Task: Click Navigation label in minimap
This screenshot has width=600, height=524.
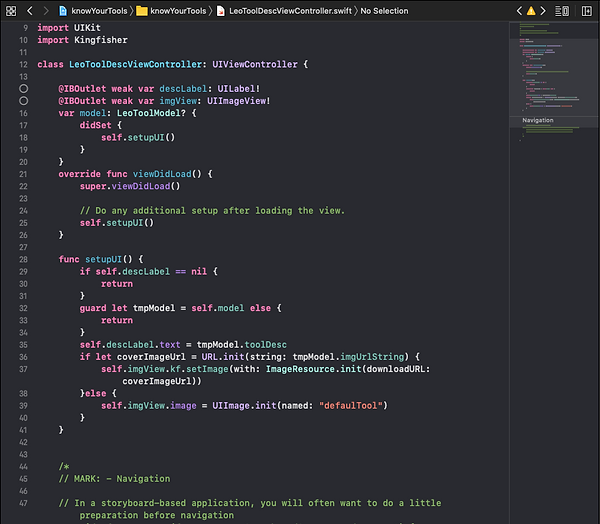Action: (x=538, y=120)
